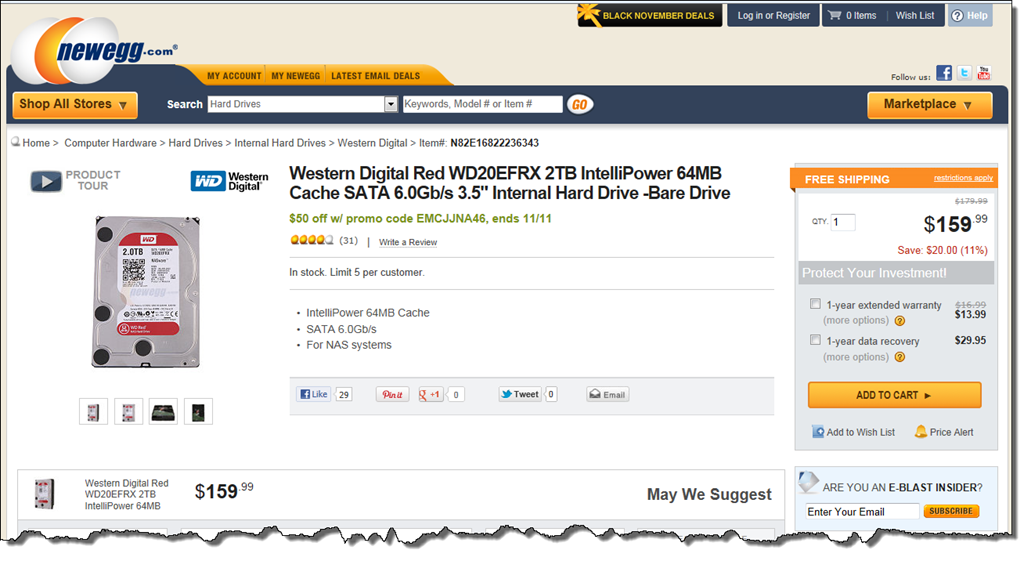Open Black November Deals banner
The width and height of the screenshot is (1024, 561).
pos(650,16)
